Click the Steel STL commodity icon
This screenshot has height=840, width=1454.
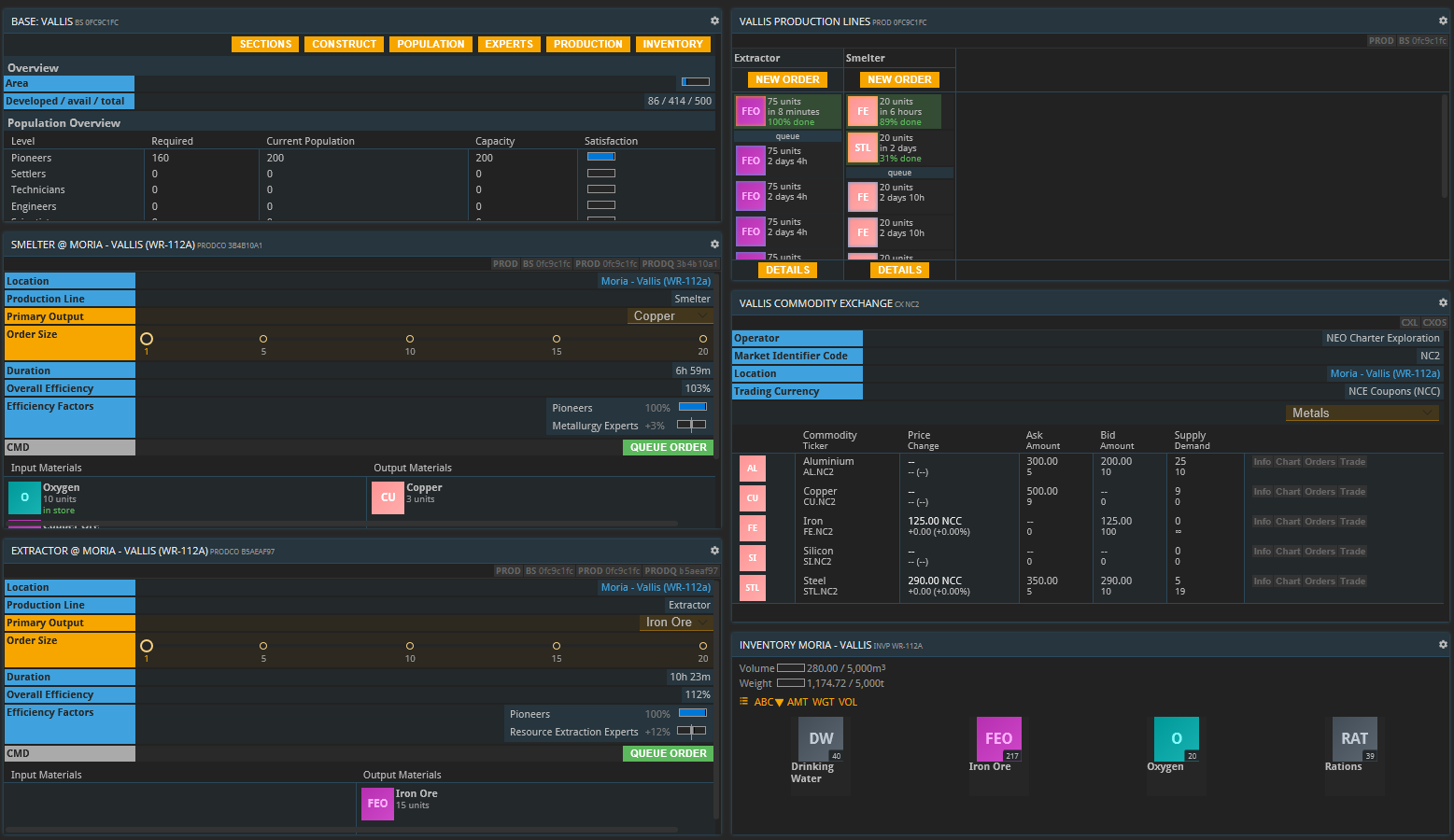pos(752,588)
